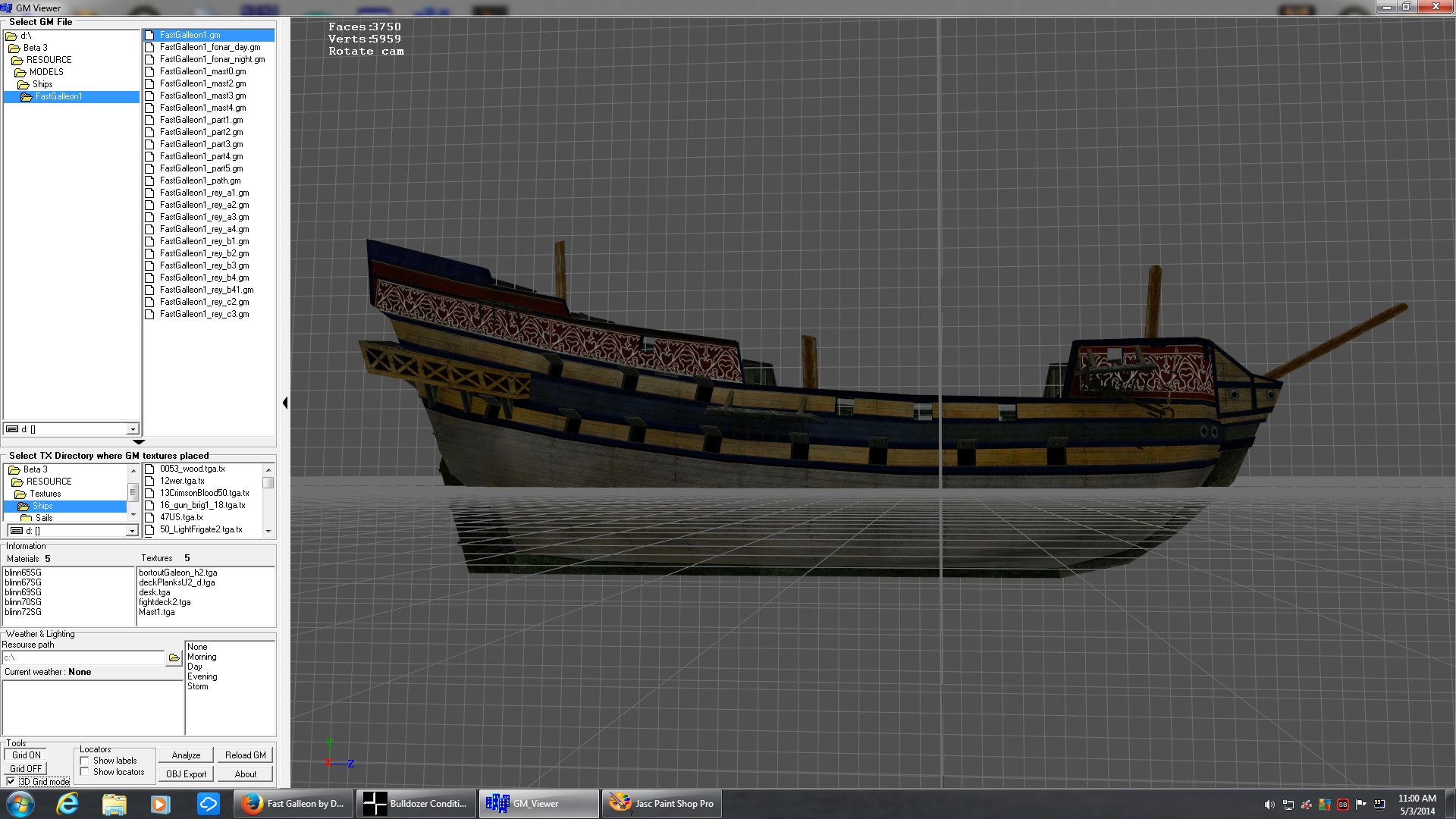Select Evening in the weather list
Image resolution: width=1456 pixels, height=819 pixels.
click(x=202, y=676)
